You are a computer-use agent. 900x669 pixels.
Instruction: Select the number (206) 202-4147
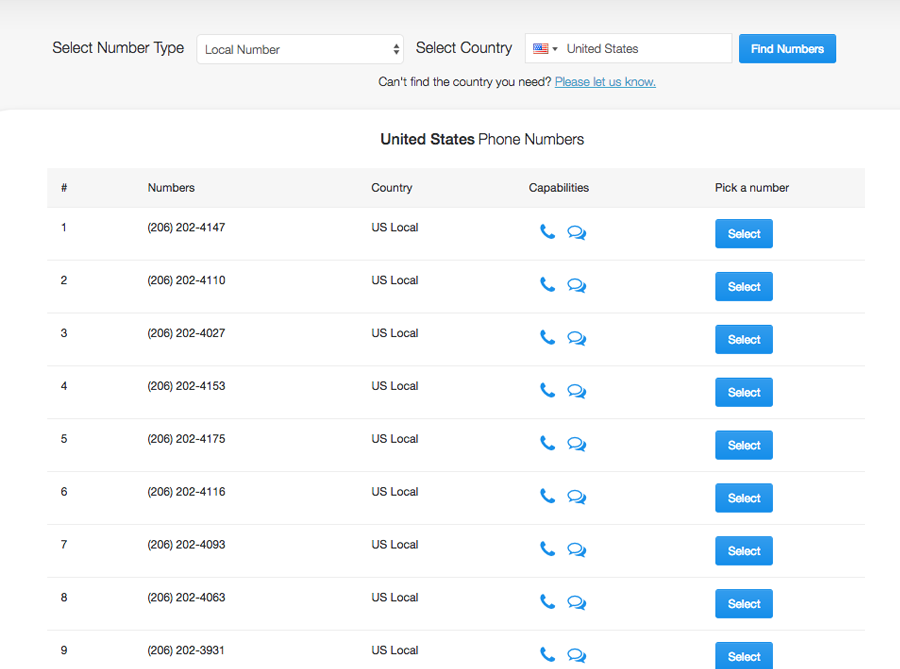(743, 233)
